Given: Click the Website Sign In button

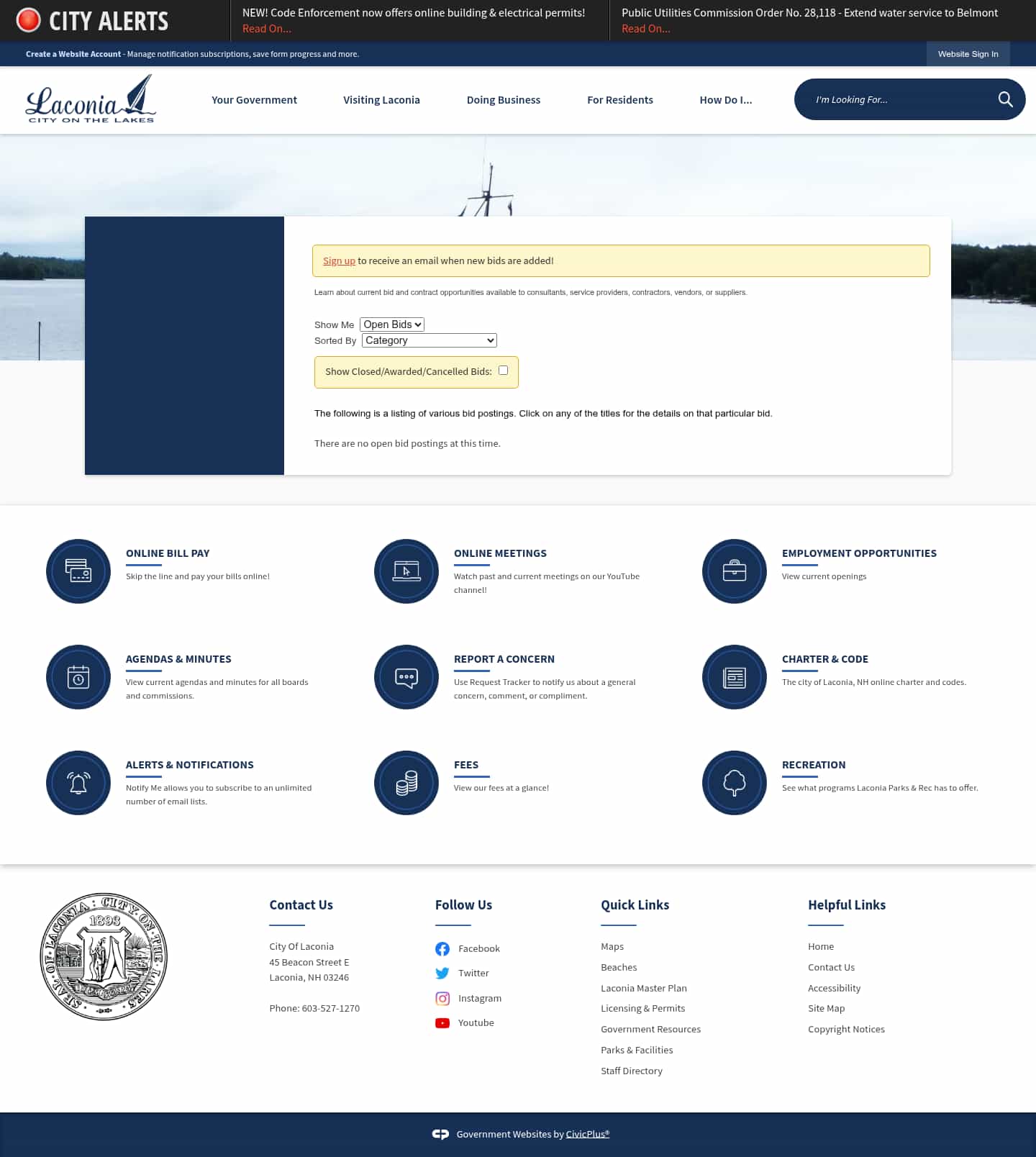Looking at the screenshot, I should point(968,54).
